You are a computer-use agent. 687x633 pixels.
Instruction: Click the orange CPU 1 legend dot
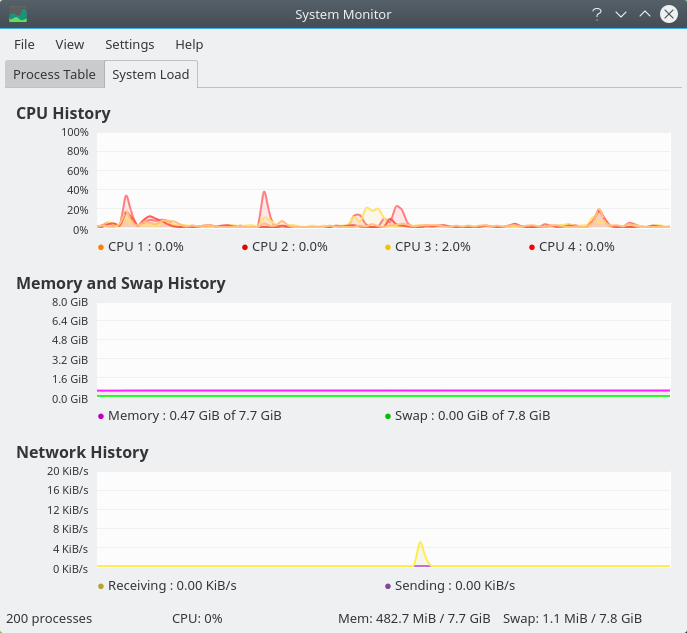point(101,247)
